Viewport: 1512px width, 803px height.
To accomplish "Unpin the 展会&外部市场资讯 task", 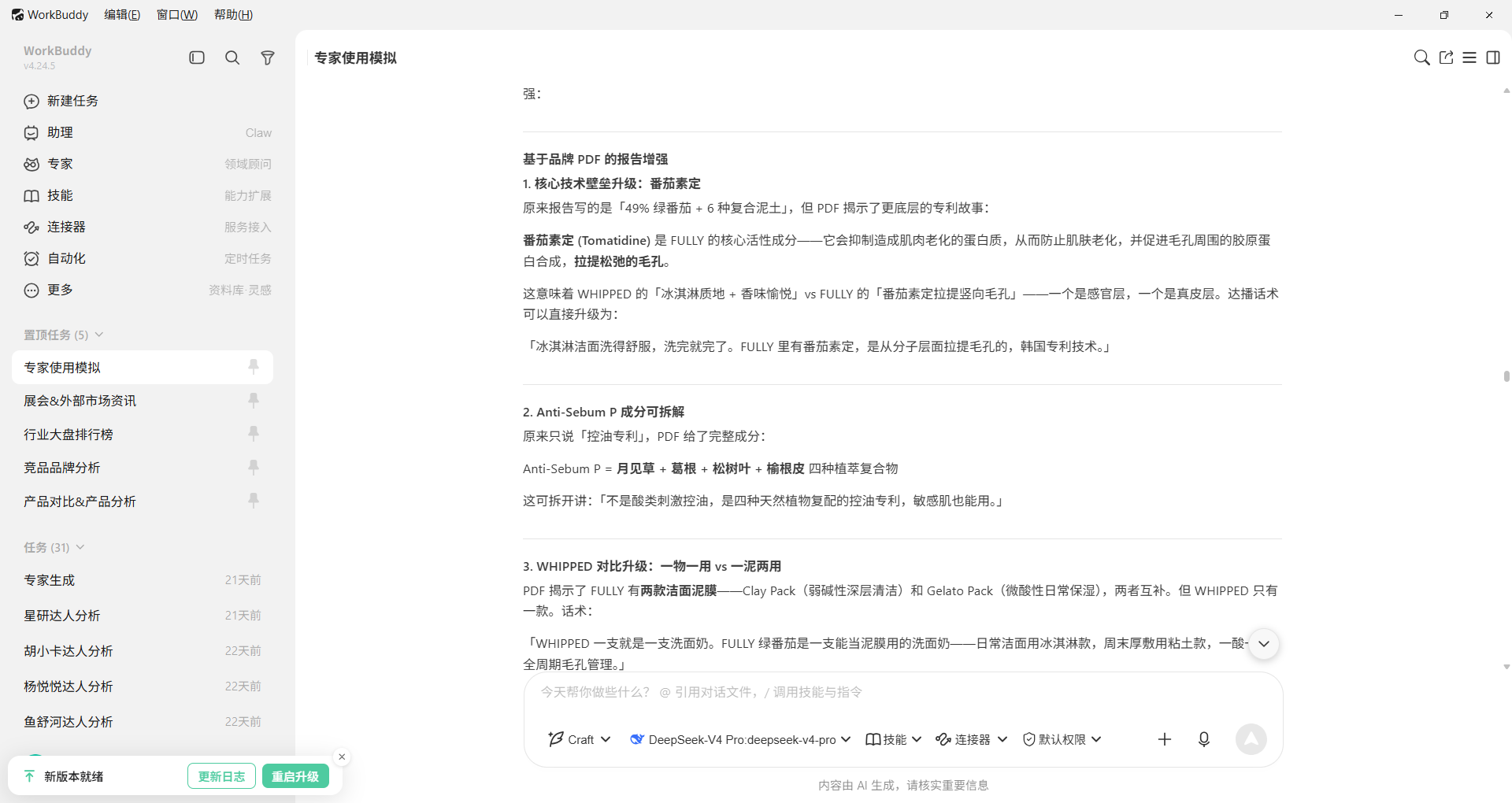I will (254, 400).
